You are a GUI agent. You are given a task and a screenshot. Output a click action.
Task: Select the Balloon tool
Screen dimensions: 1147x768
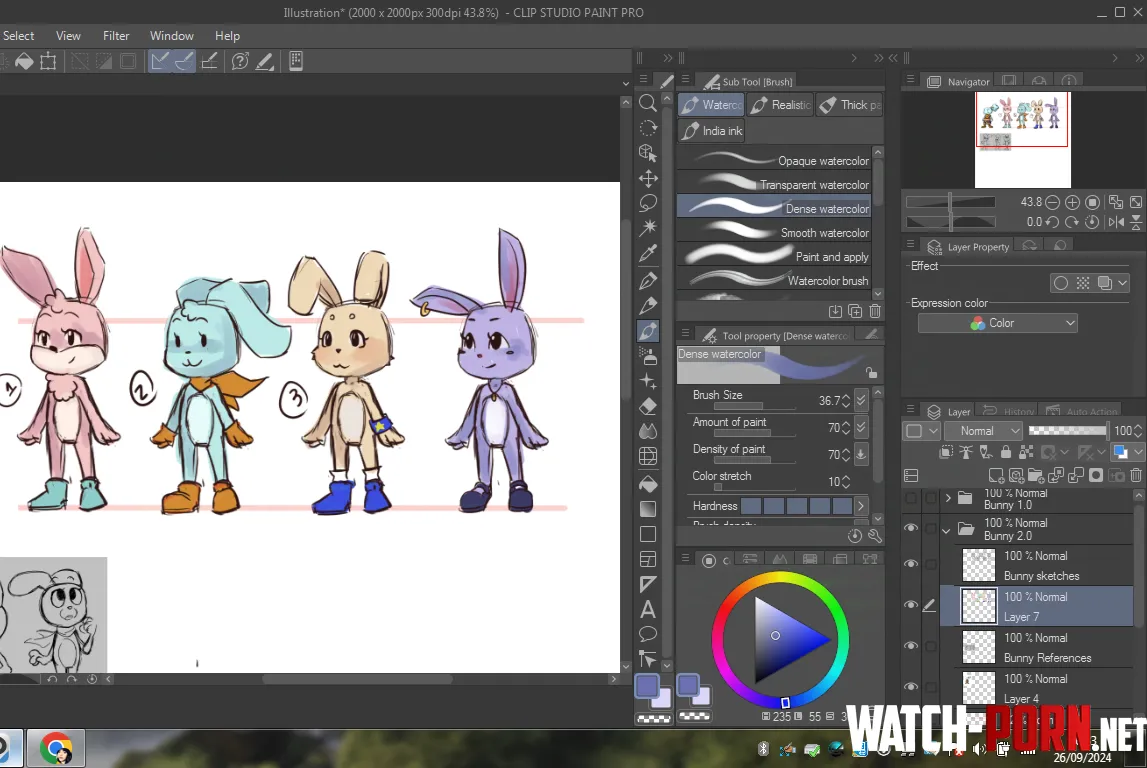pos(647,633)
